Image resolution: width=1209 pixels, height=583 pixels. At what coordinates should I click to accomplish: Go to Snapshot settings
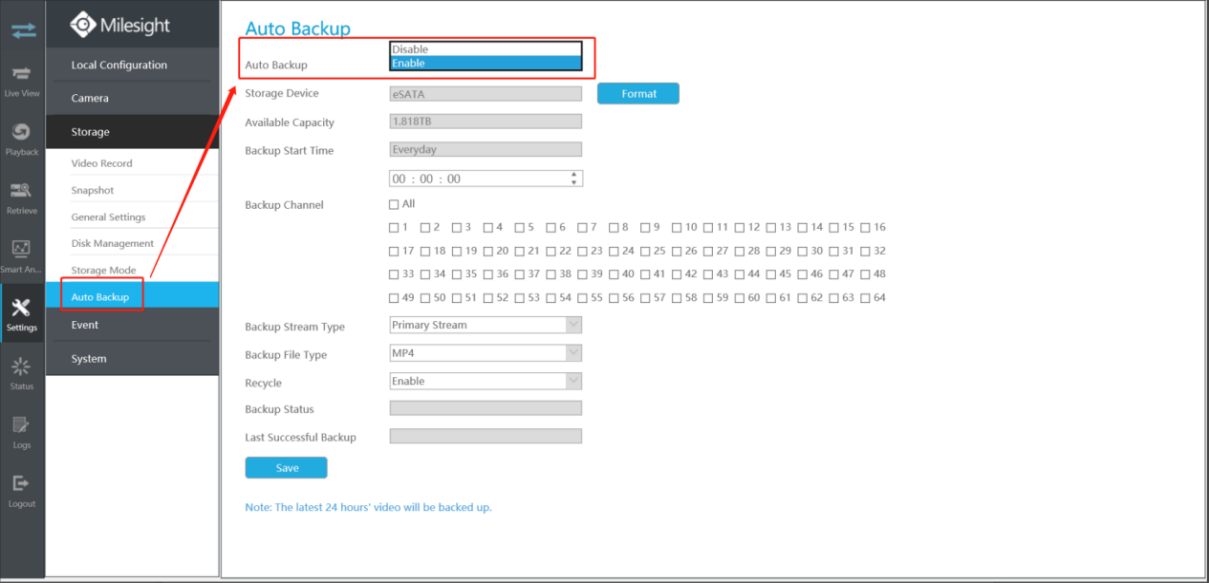tap(92, 190)
